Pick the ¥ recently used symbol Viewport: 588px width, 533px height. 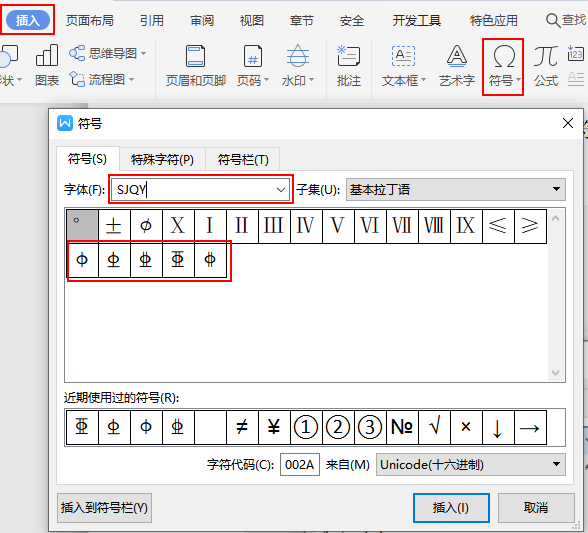274,427
